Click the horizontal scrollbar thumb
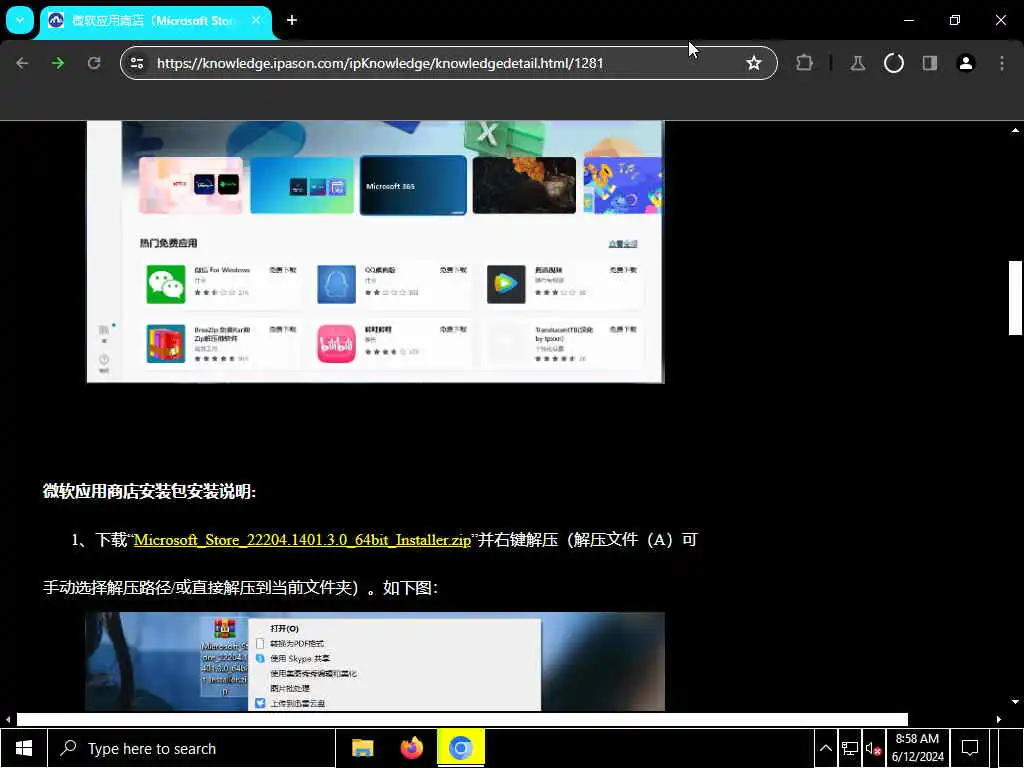The height and width of the screenshot is (768, 1024). point(462,719)
